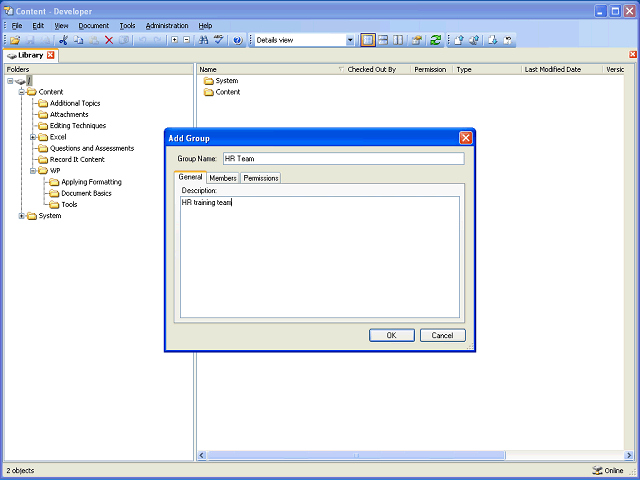Select the General tab in Add Group
The width and height of the screenshot is (640, 480).
click(x=190, y=177)
